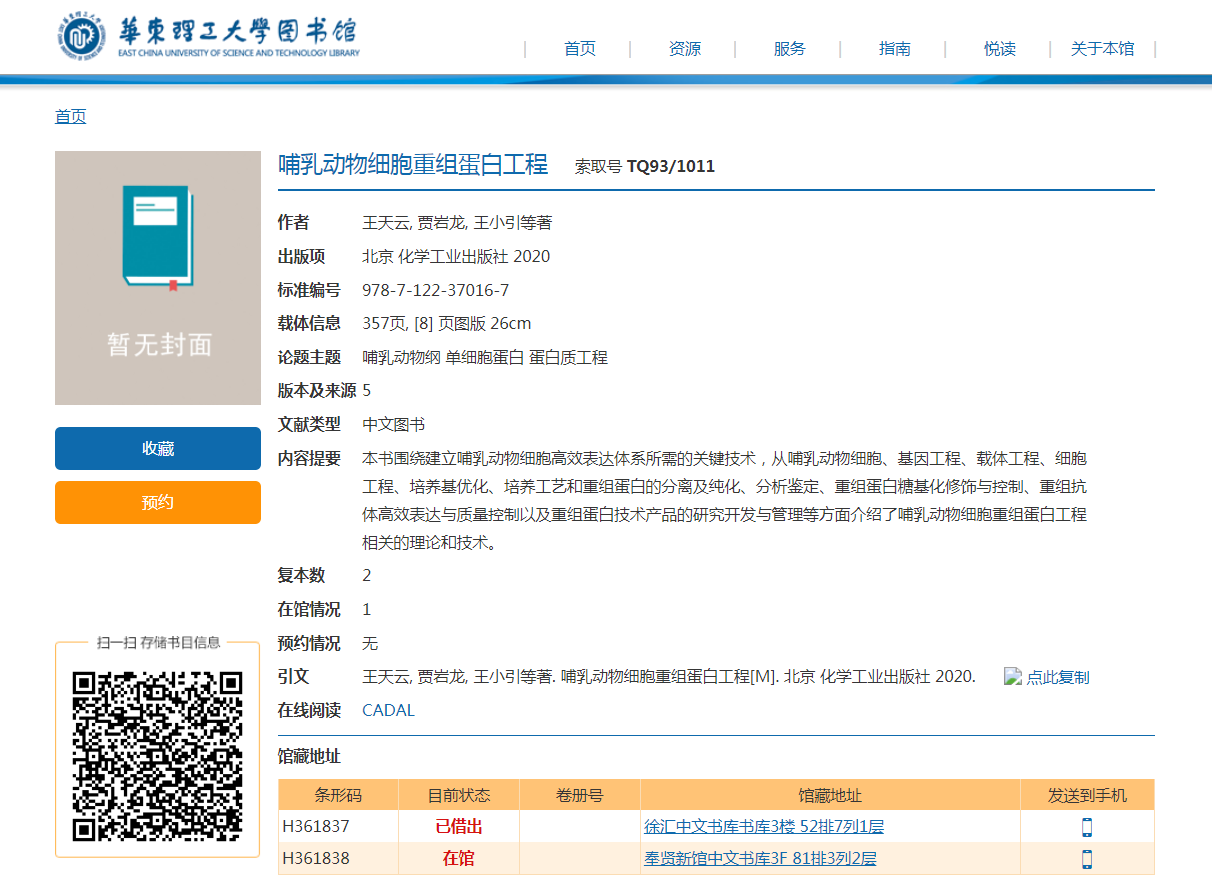
Task: Open the 指南 navigation menu
Action: [894, 49]
